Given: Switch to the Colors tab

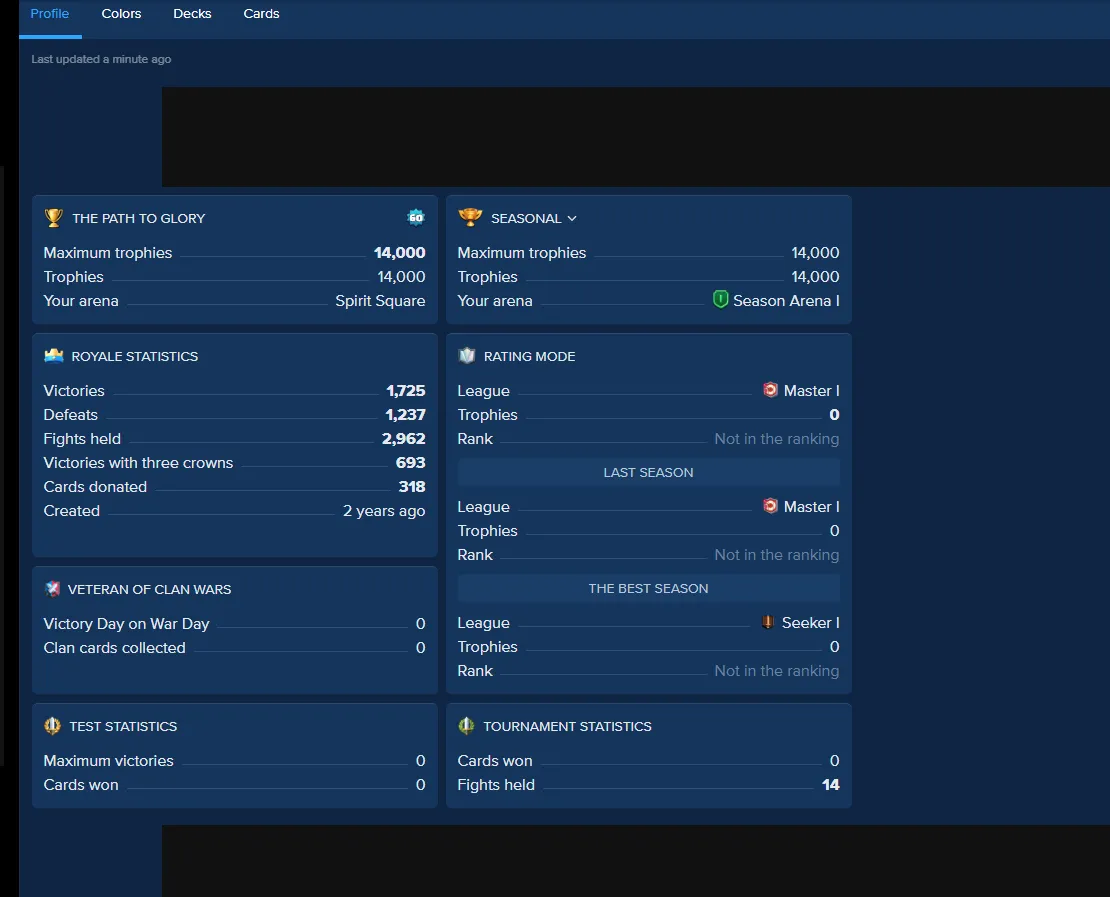Looking at the screenshot, I should tap(121, 13).
